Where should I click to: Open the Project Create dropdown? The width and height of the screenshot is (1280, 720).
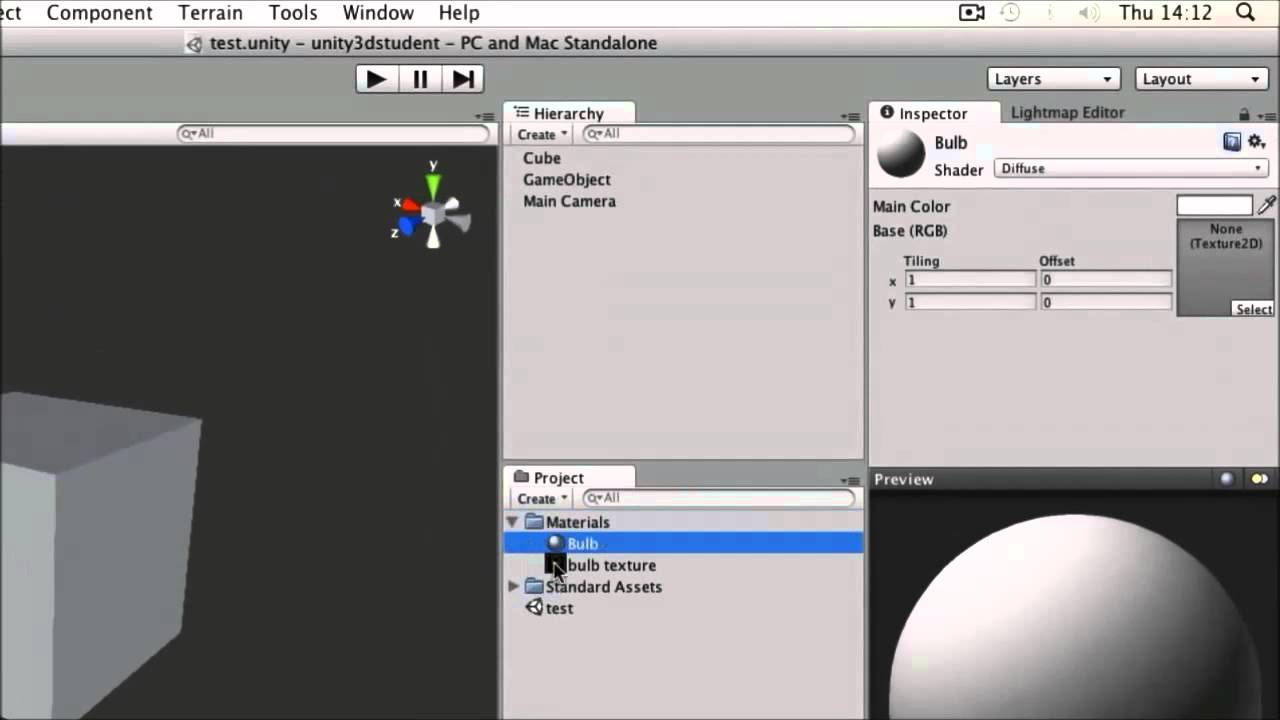pyautogui.click(x=542, y=498)
